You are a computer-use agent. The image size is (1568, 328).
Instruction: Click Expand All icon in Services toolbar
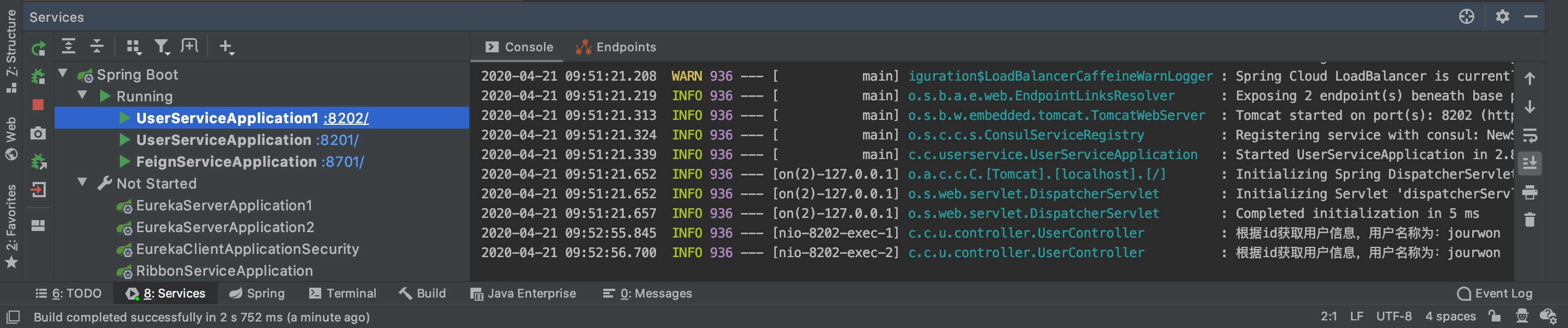point(69,47)
